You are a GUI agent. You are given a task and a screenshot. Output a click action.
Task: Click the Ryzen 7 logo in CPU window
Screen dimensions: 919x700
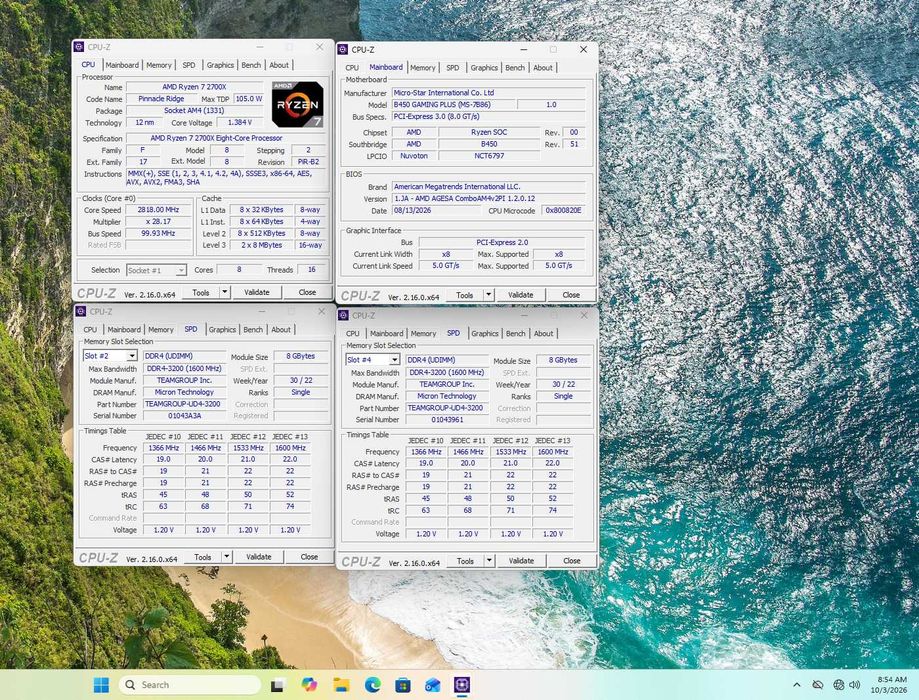tap(298, 104)
